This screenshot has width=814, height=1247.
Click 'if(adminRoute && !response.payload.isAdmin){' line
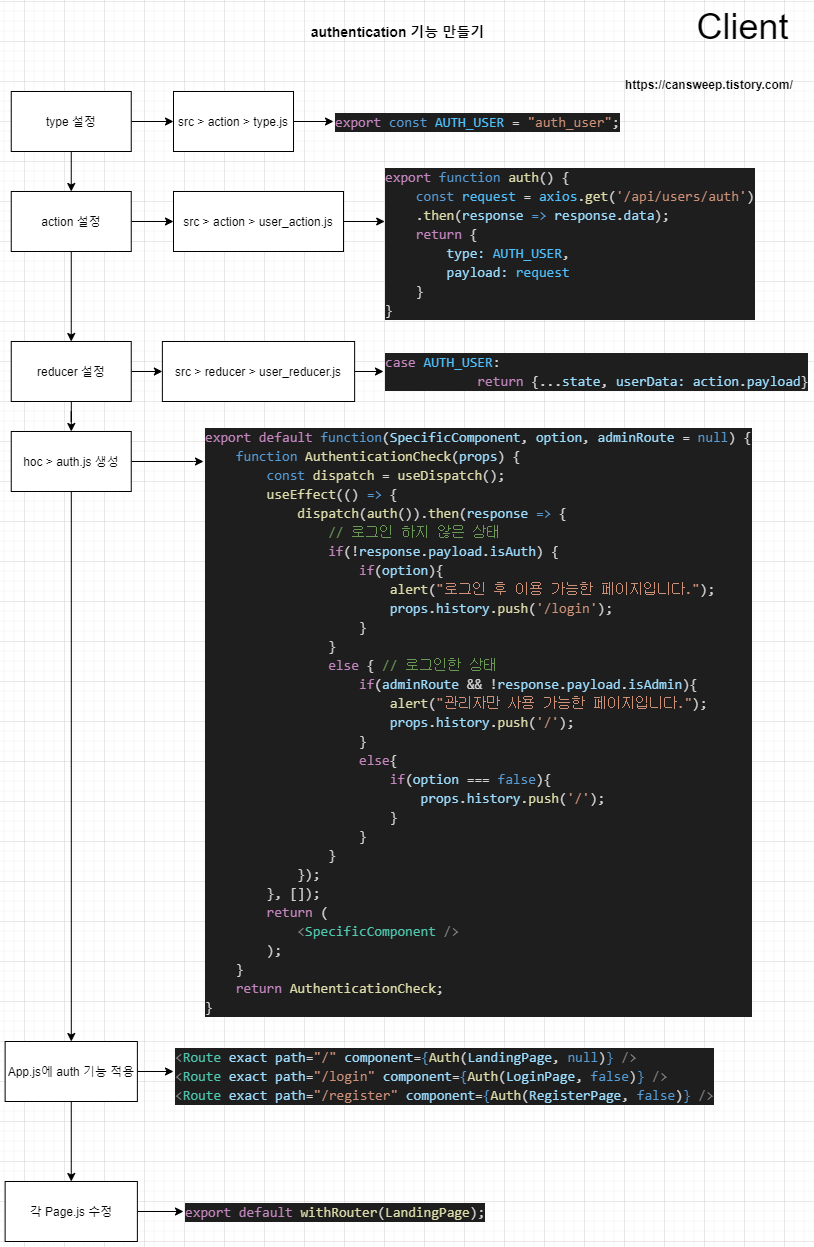(x=528, y=685)
